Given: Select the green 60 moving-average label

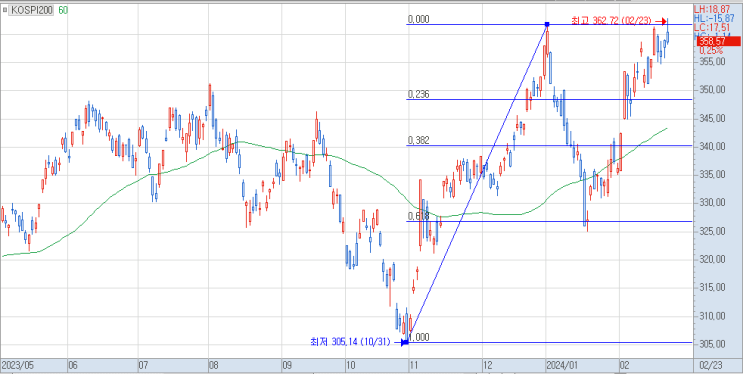Looking at the screenshot, I should coord(63,10).
